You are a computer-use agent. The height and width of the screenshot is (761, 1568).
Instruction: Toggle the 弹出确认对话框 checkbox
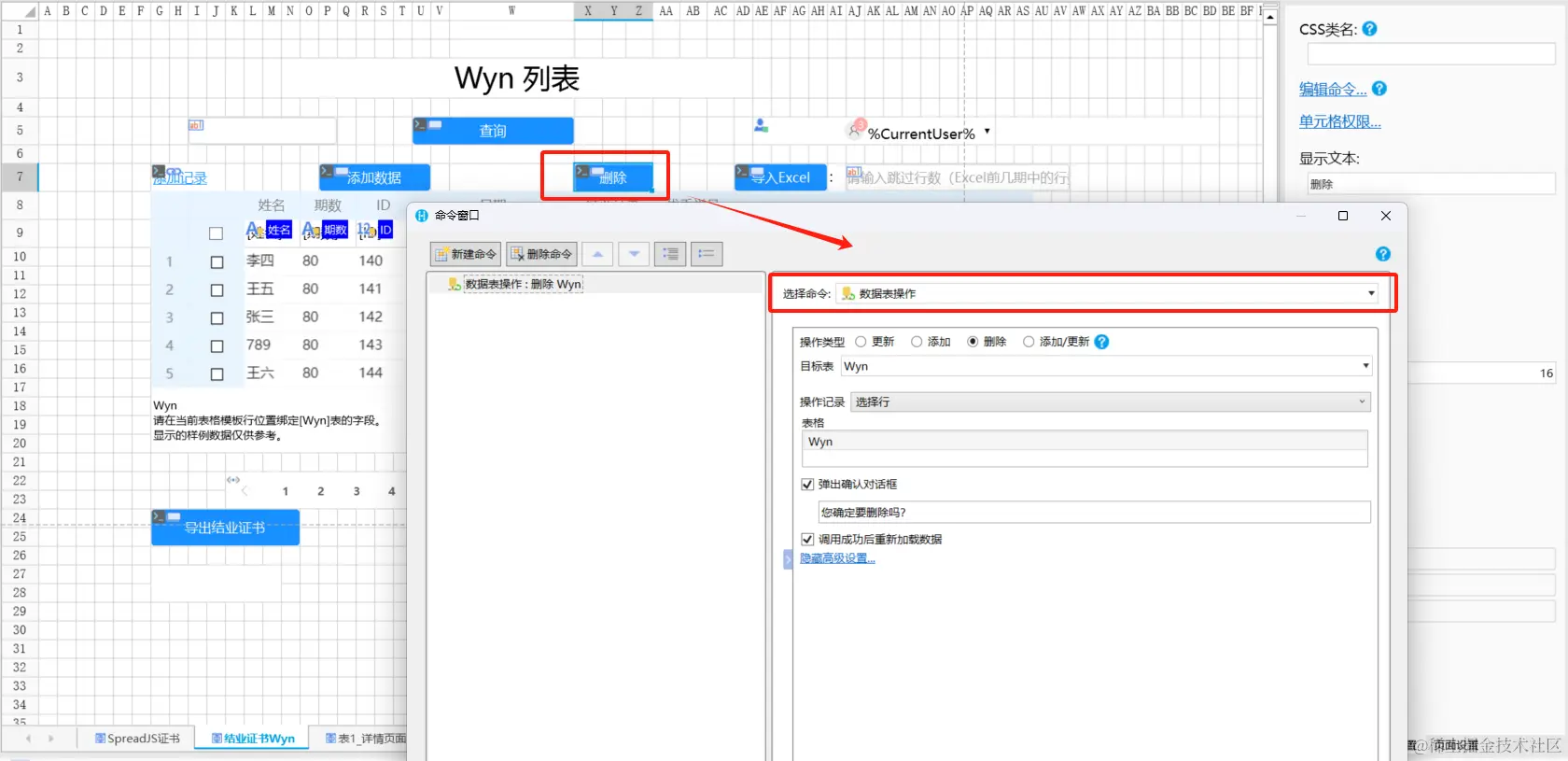click(x=807, y=485)
